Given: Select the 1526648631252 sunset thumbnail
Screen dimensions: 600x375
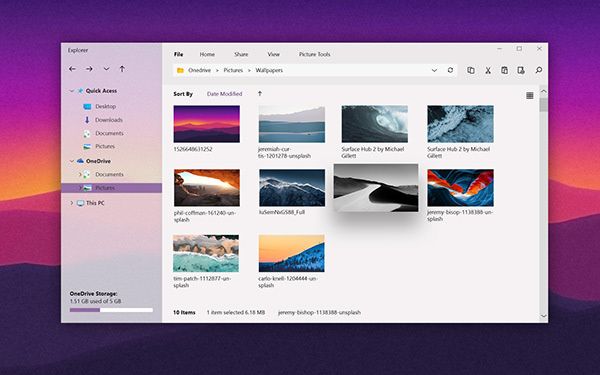Looking at the screenshot, I should click(207, 124).
